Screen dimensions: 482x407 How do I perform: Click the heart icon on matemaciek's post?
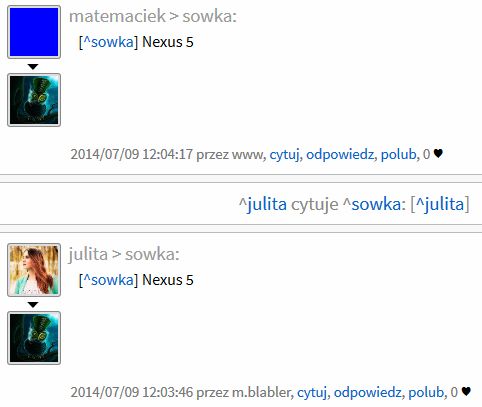coord(438,154)
